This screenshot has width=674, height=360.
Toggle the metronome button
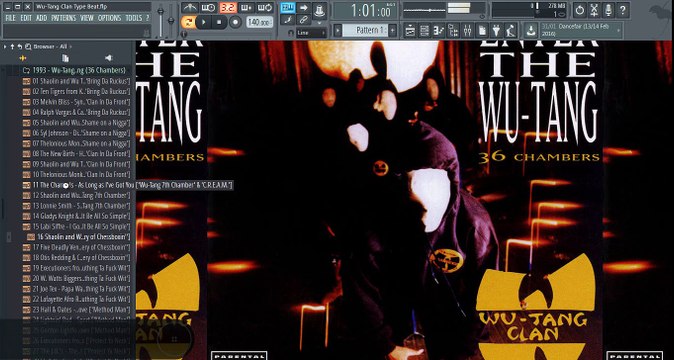click(x=190, y=7)
